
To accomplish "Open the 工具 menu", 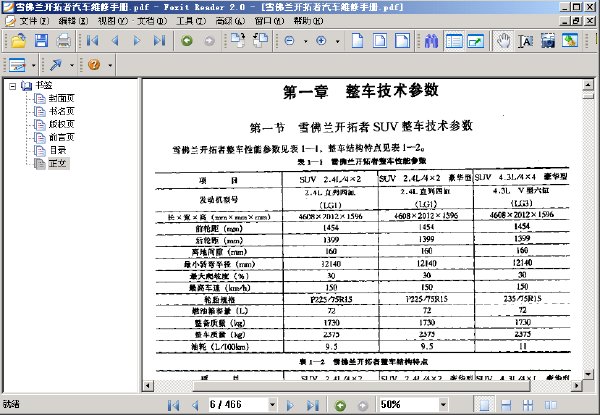I will point(191,21).
